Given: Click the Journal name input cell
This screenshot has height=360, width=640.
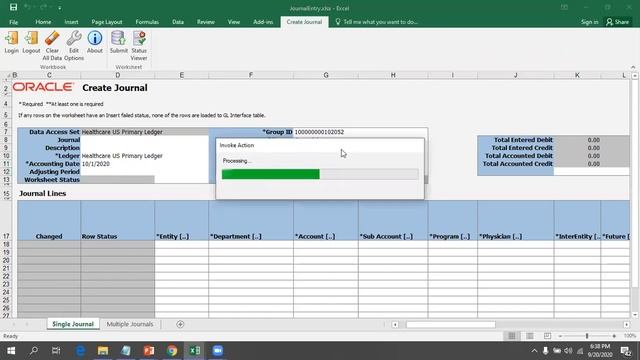Looking at the screenshot, I should pyautogui.click(x=144, y=140).
